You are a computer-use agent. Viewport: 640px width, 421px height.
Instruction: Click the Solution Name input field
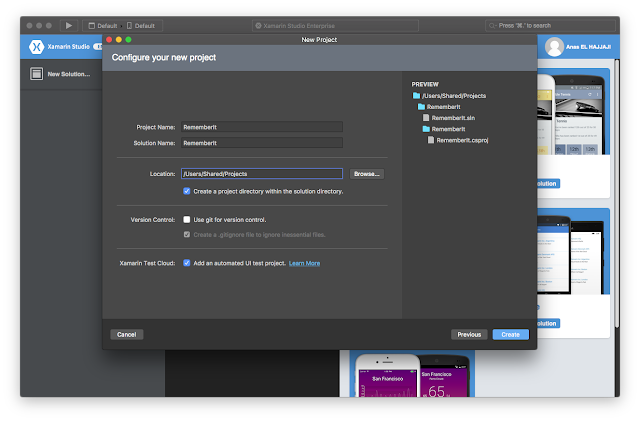tap(262, 143)
